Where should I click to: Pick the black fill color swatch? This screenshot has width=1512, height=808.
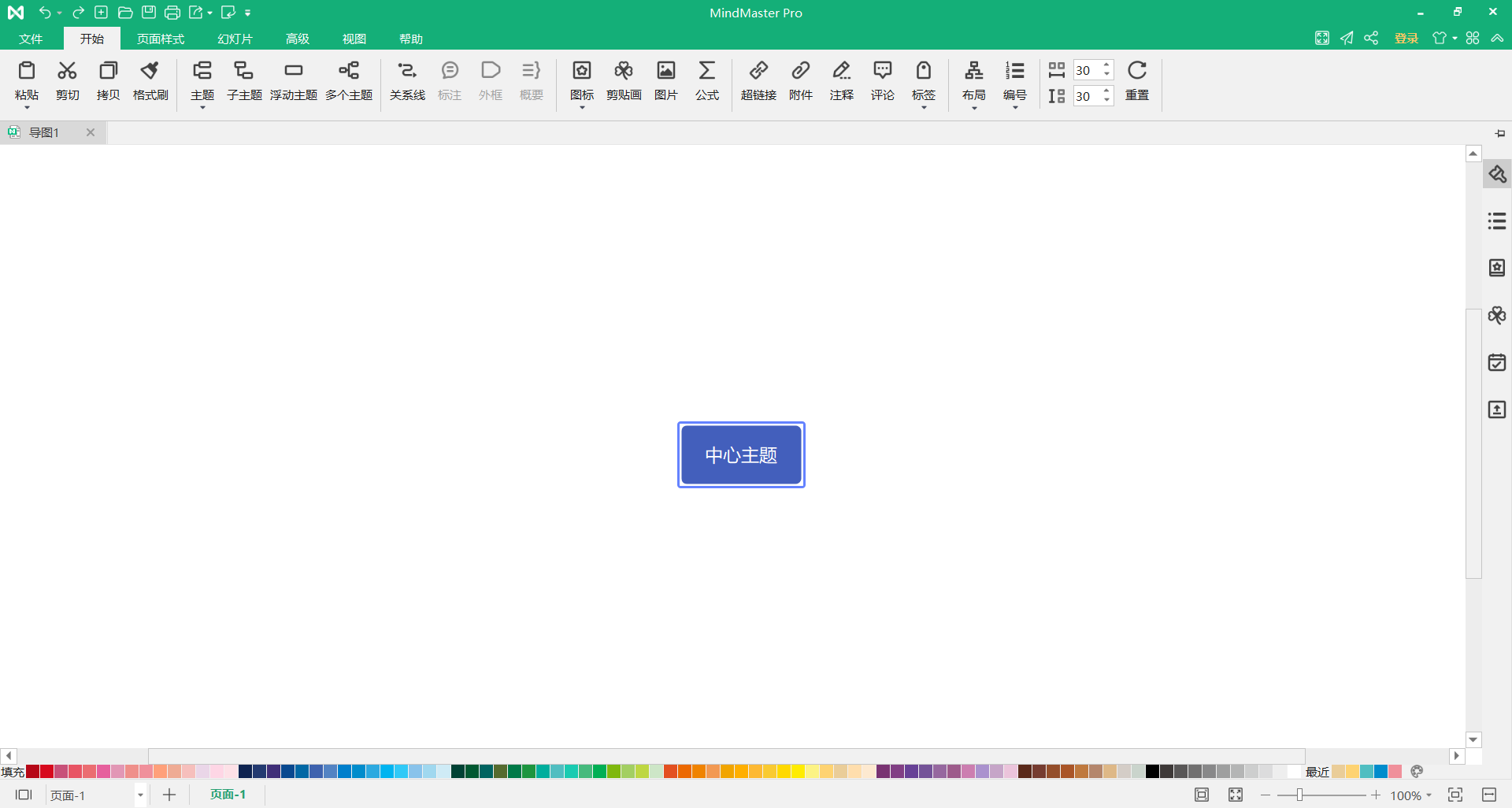(1152, 772)
